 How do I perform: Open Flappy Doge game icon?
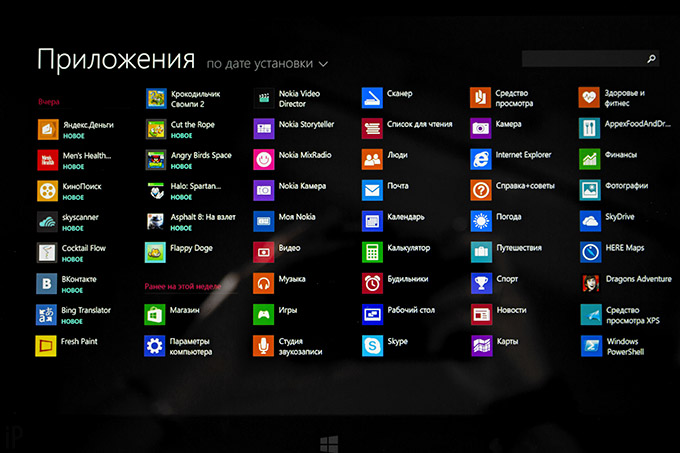click(x=155, y=253)
